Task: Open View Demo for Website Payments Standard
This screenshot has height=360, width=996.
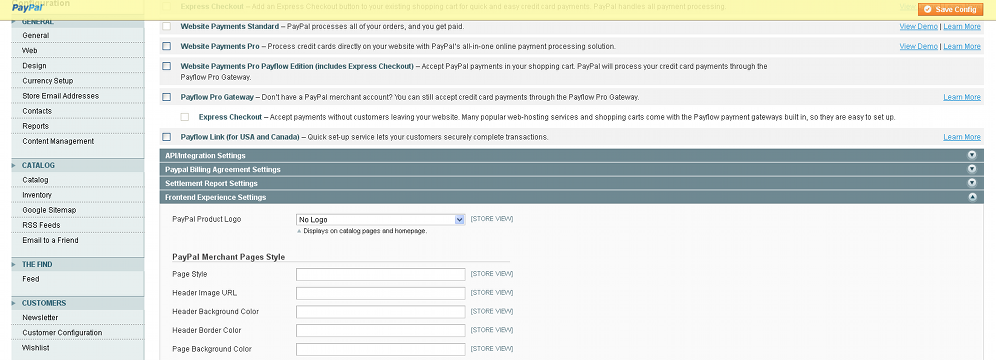Action: pos(919,27)
